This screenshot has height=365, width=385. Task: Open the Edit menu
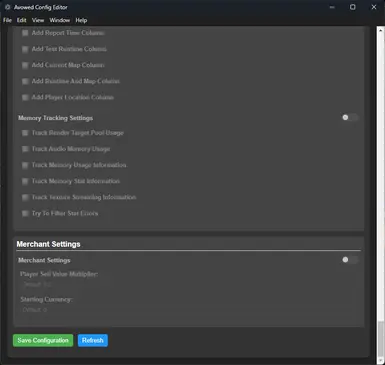[x=22, y=20]
